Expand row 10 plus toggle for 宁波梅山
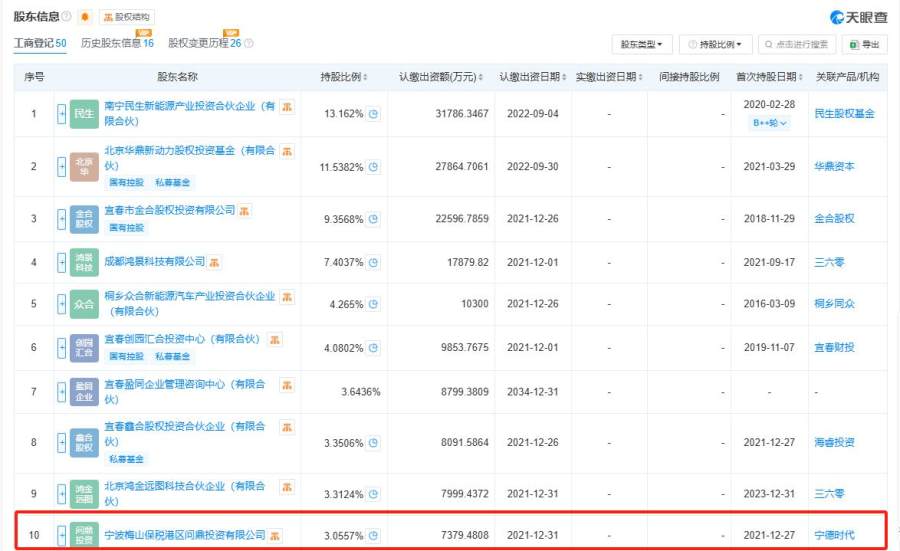The height and width of the screenshot is (551, 900). pos(61,536)
